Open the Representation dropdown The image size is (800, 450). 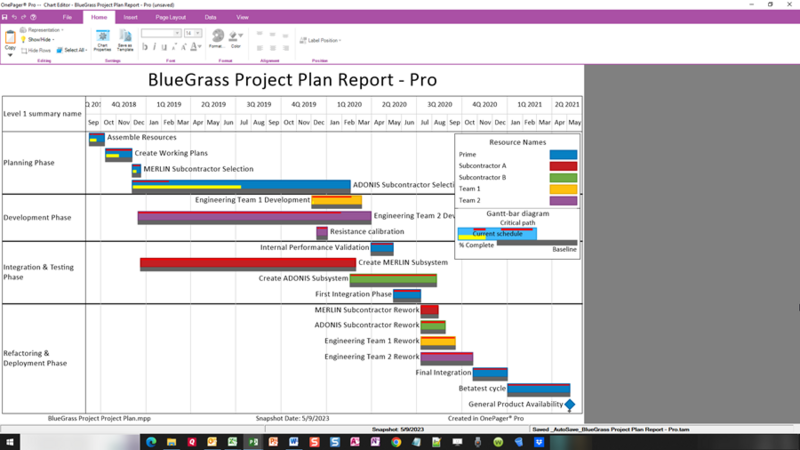click(42, 30)
